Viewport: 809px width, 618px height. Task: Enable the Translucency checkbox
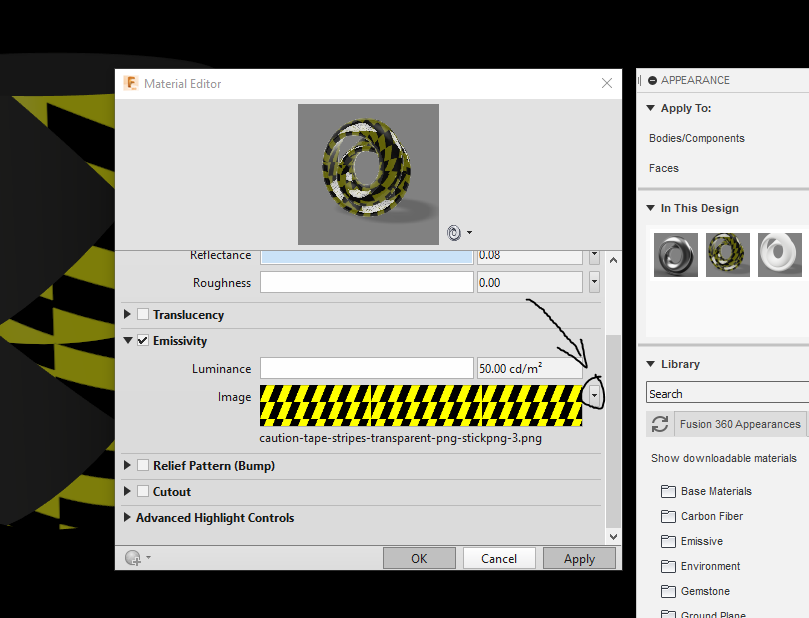coord(142,314)
